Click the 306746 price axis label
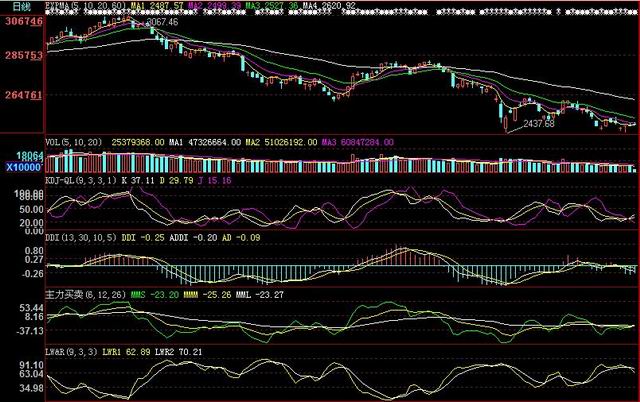The image size is (640, 402). (x=21, y=20)
